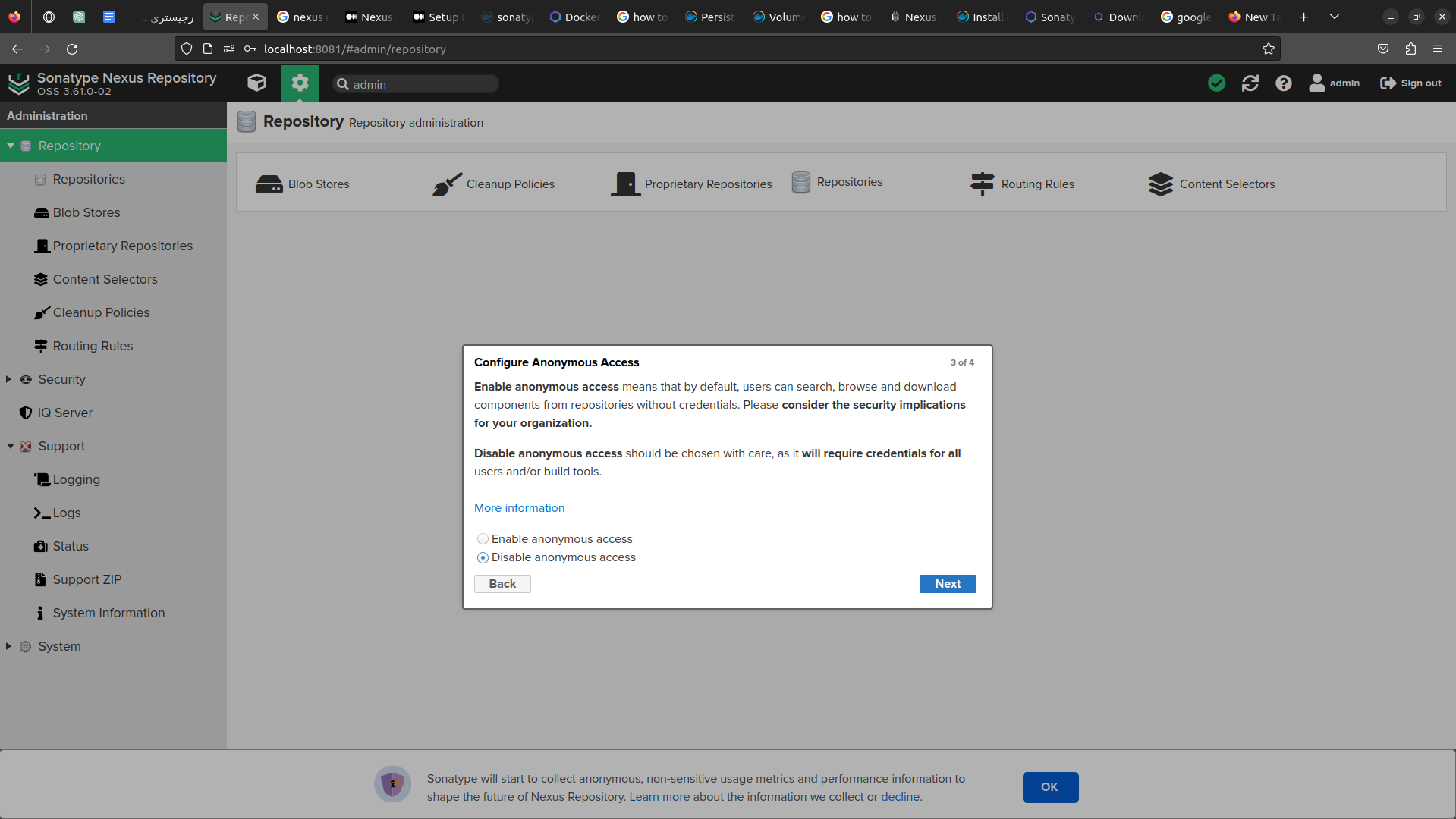
Task: Close the active Repository browser tab
Action: (x=256, y=17)
